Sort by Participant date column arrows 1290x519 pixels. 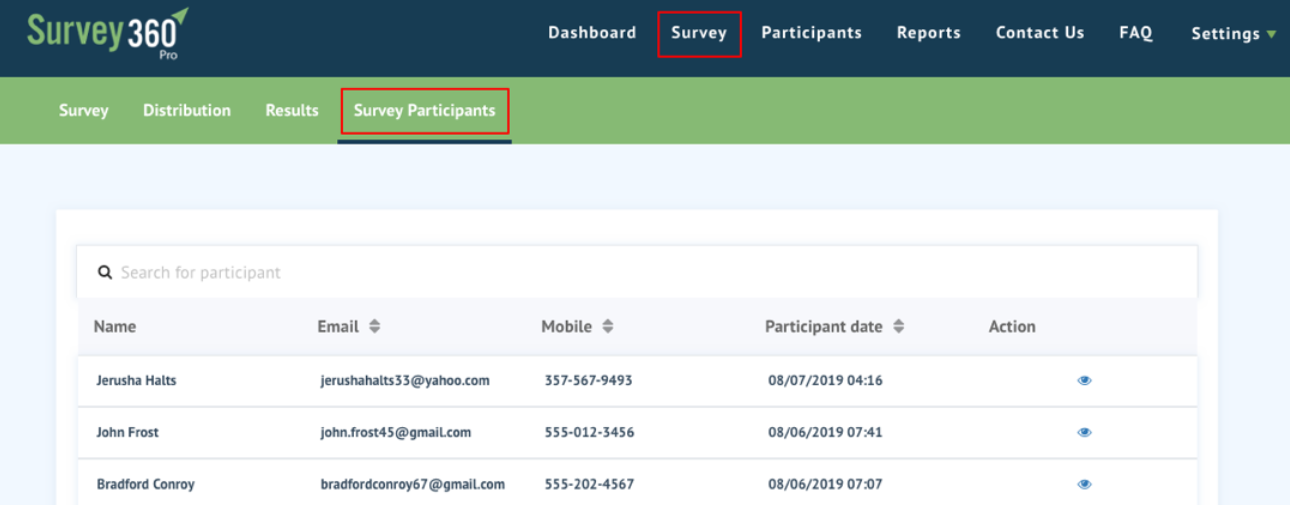[x=898, y=327]
